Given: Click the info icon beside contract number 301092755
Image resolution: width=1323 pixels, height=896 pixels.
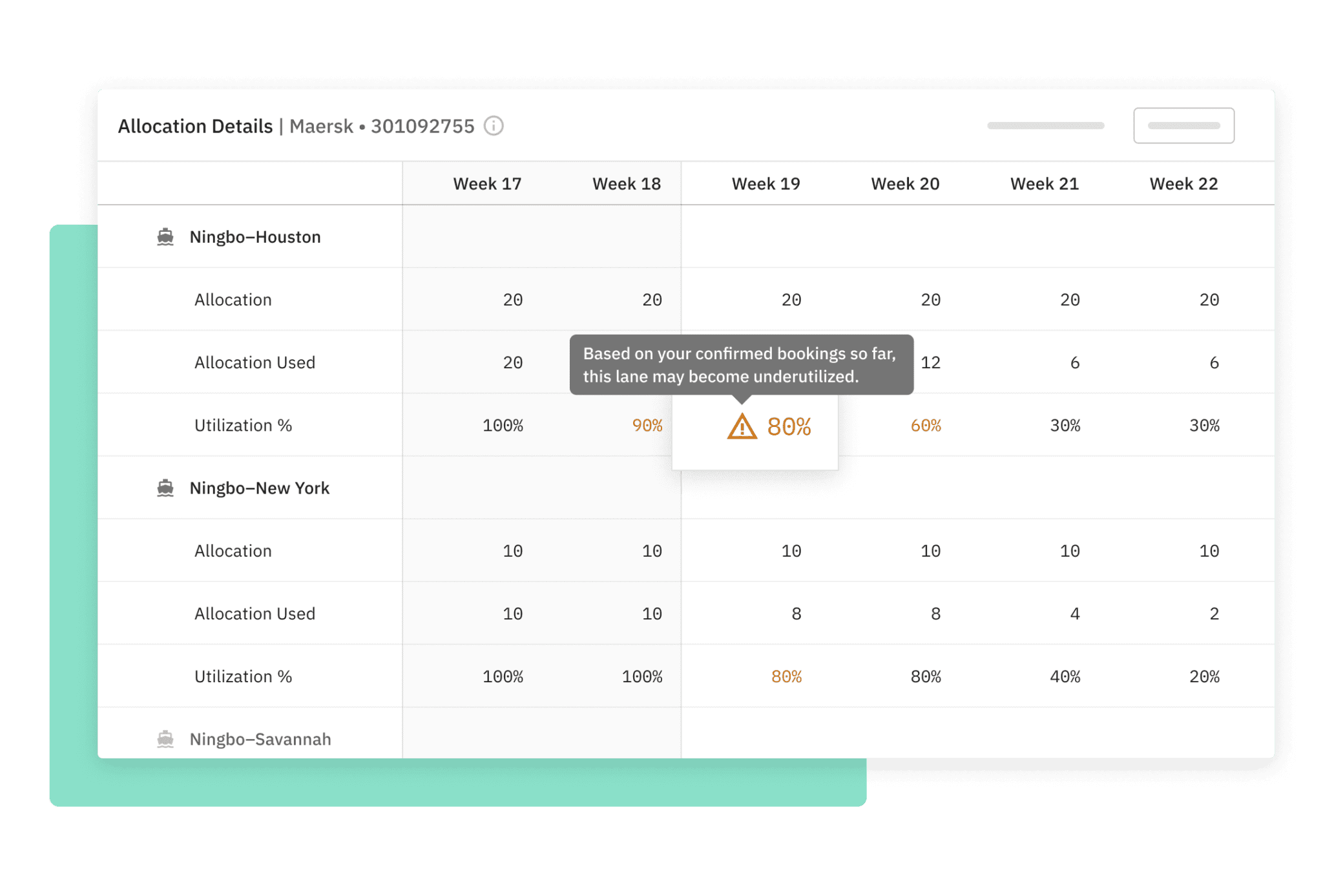Looking at the screenshot, I should coord(494,125).
